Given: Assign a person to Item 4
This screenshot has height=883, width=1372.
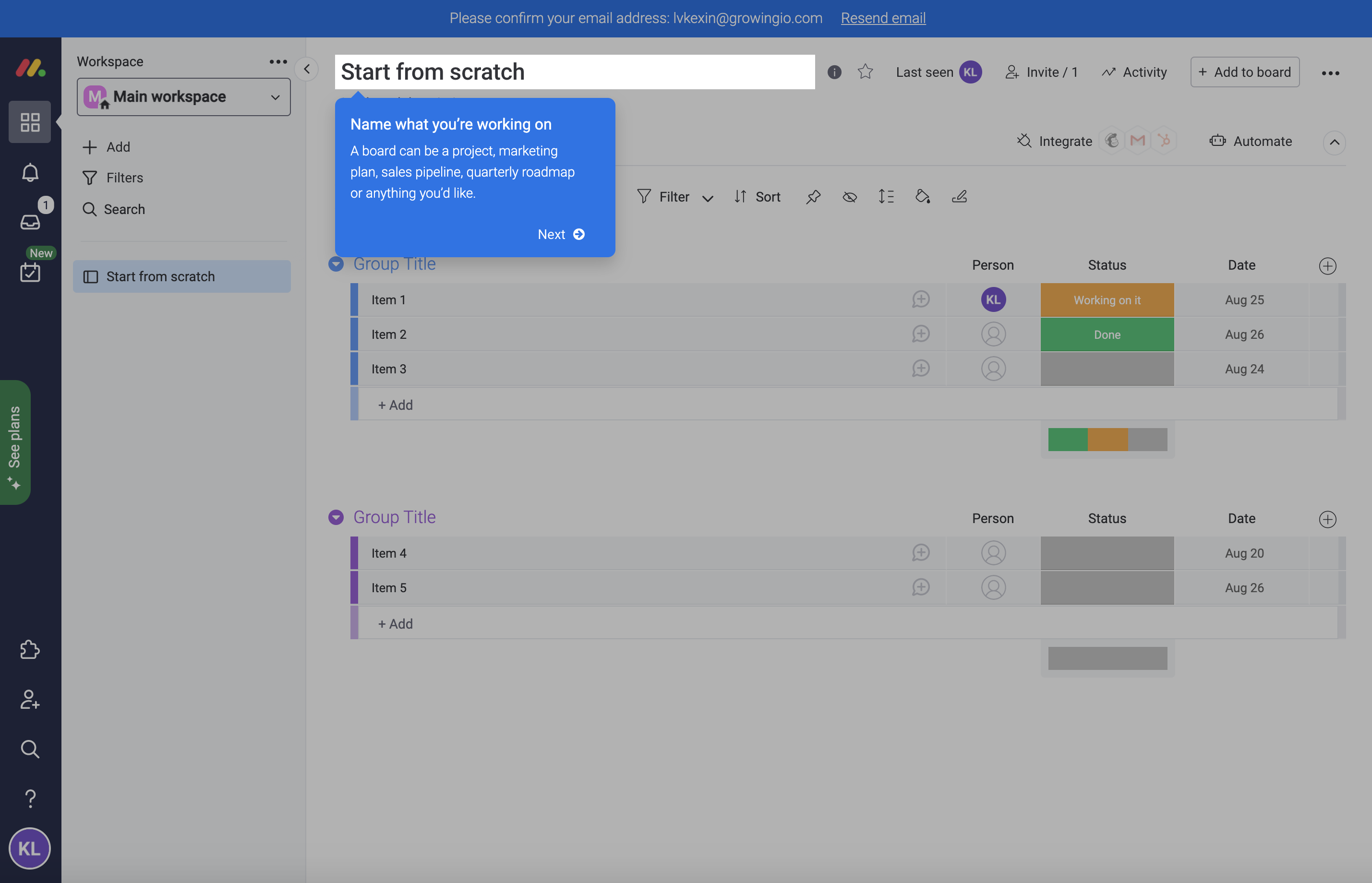Looking at the screenshot, I should point(993,553).
